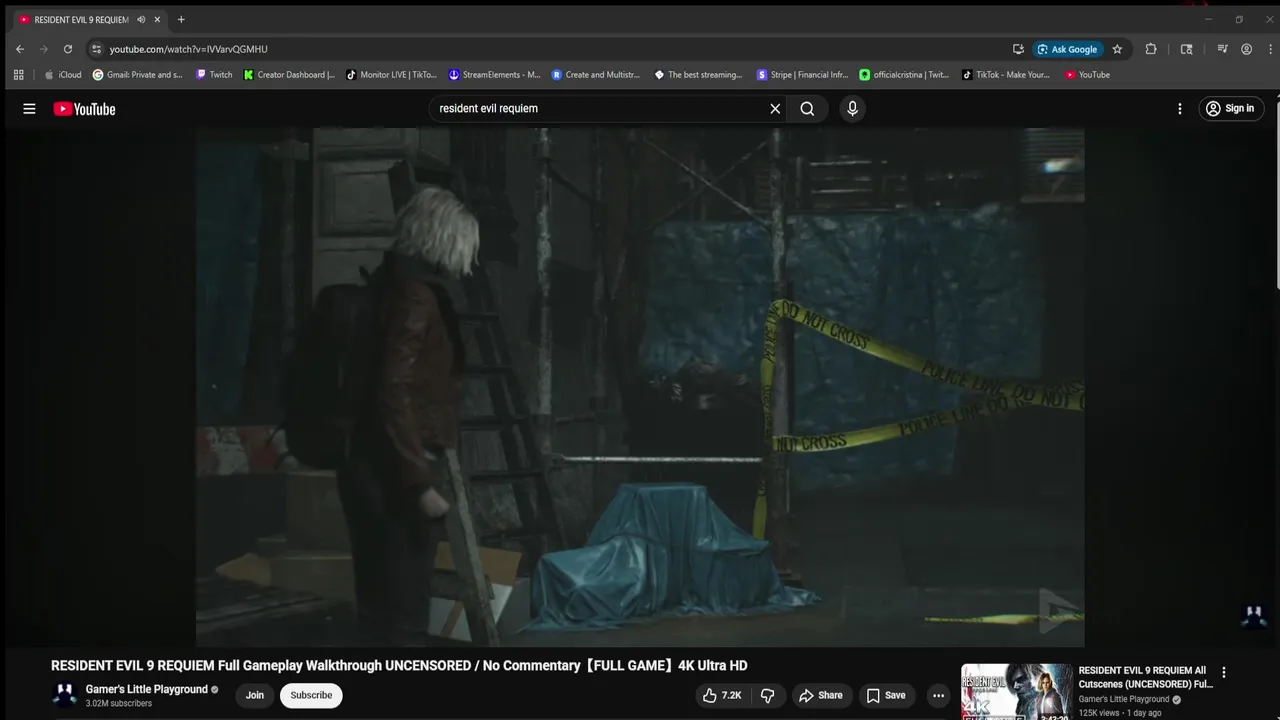The width and height of the screenshot is (1280, 720).
Task: Click the 3.02M subscribers text
Action: [119, 704]
